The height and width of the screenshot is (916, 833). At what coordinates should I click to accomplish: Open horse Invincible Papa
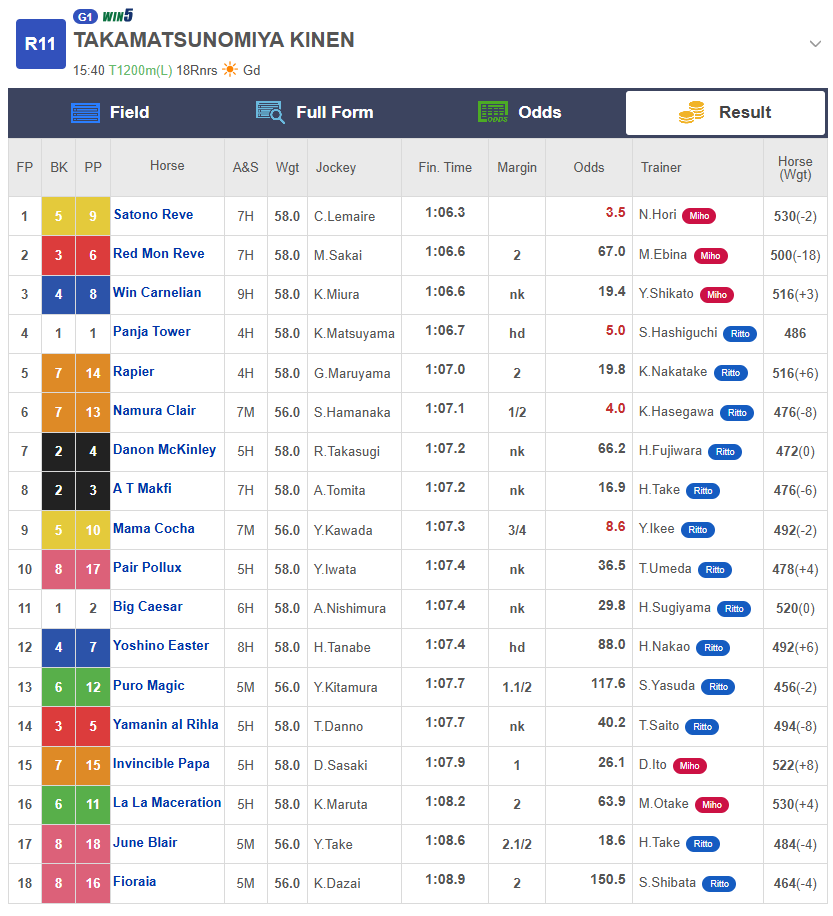pos(161,764)
